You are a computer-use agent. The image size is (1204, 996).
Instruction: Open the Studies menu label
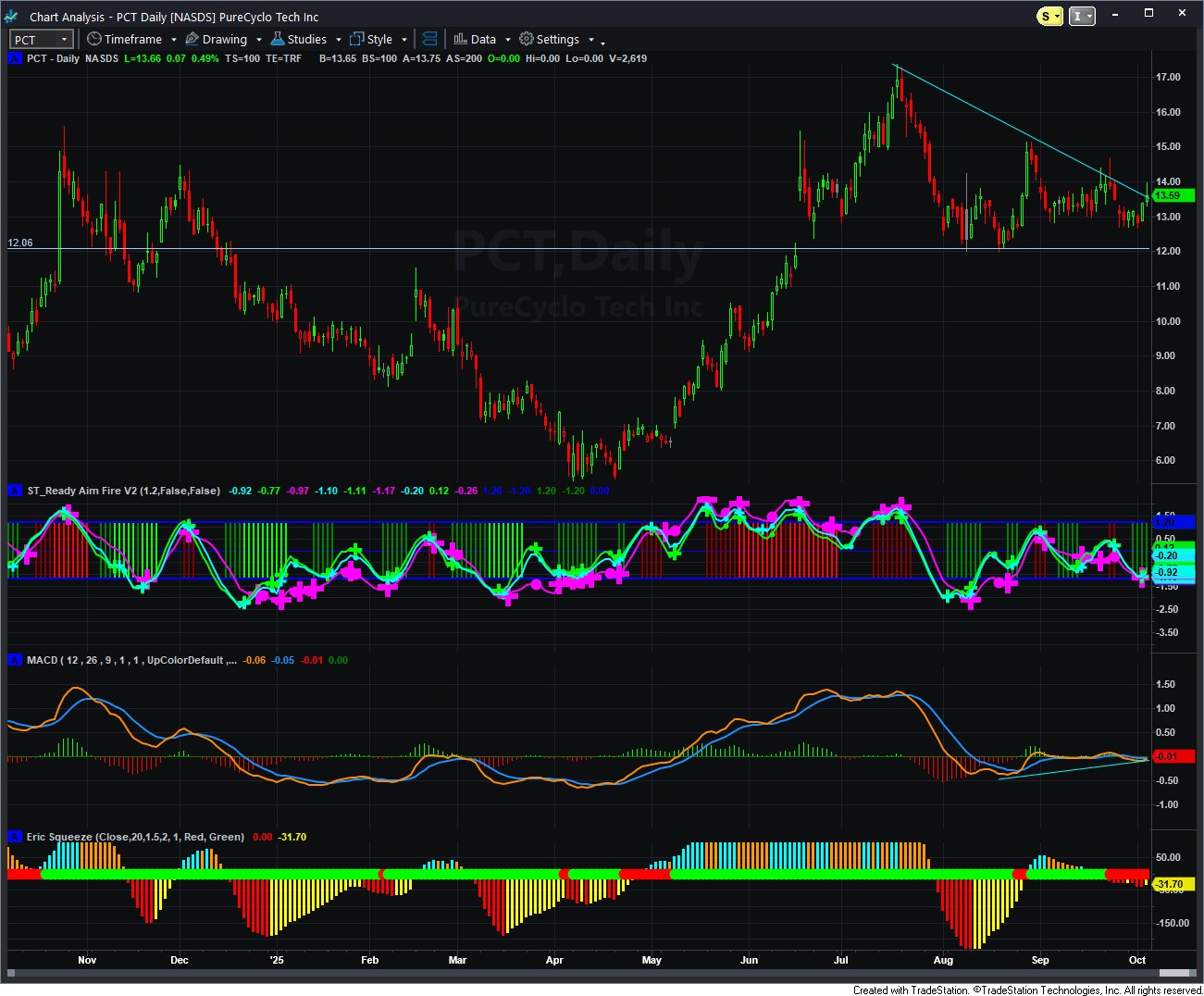pyautogui.click(x=306, y=39)
